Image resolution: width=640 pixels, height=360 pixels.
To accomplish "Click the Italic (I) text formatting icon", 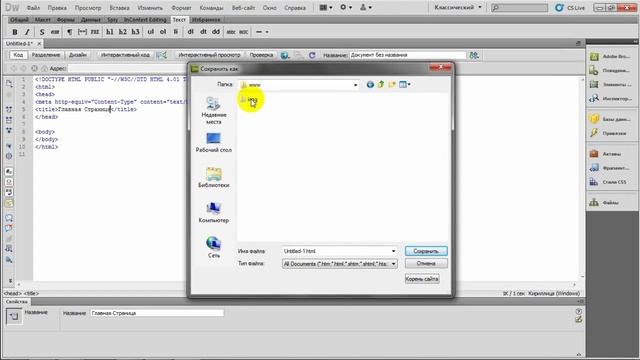I will [27, 32].
